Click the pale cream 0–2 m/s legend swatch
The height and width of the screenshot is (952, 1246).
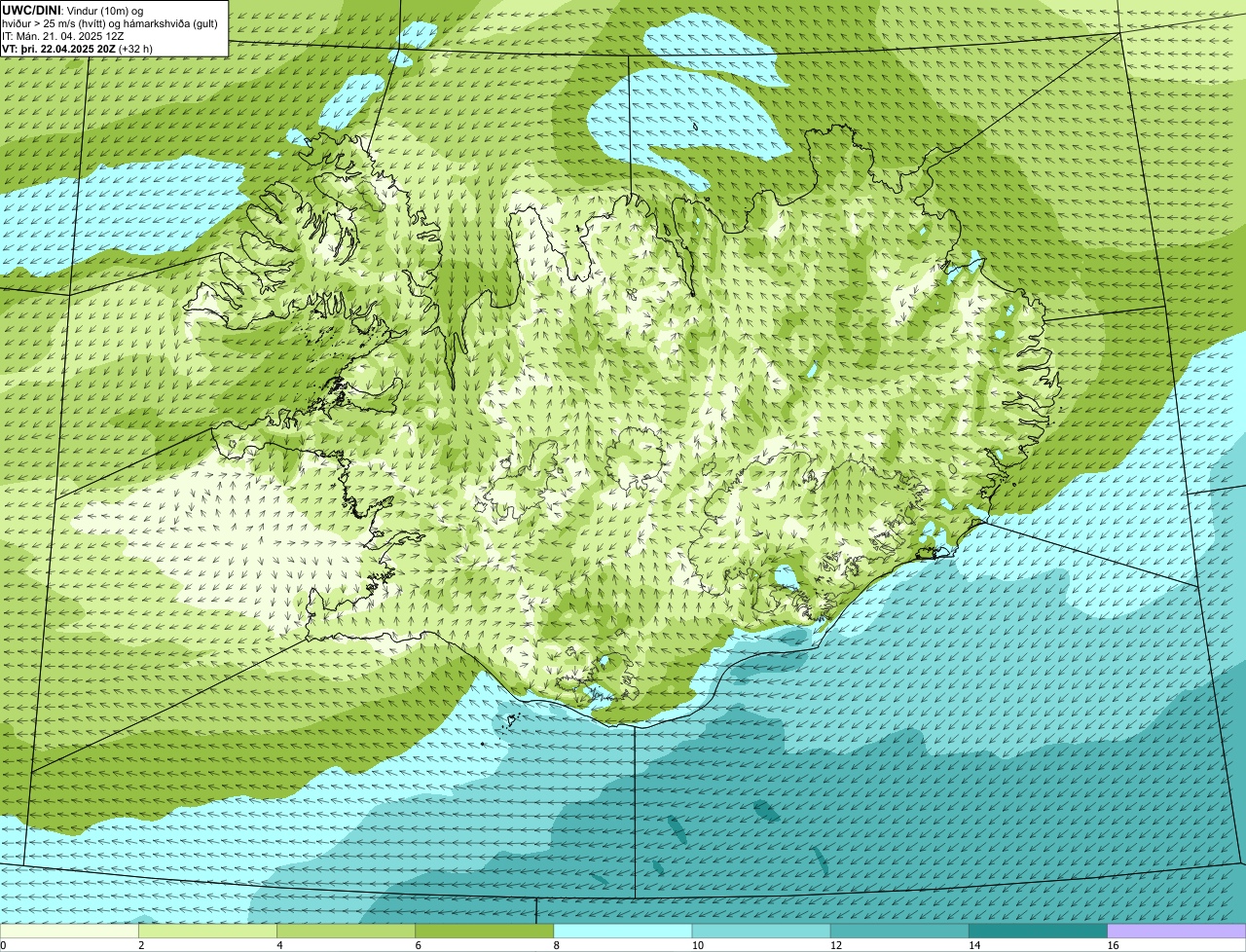tap(69, 931)
